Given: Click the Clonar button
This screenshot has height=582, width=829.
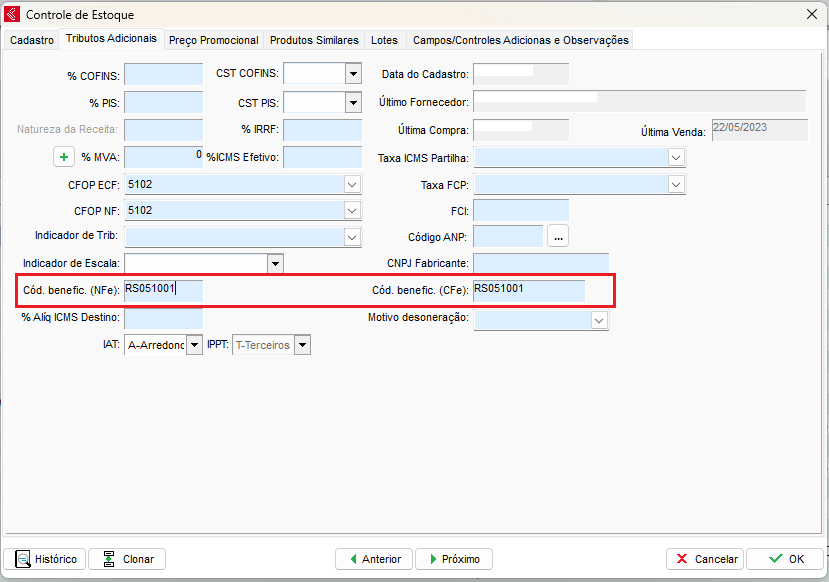Looking at the screenshot, I should [127, 559].
